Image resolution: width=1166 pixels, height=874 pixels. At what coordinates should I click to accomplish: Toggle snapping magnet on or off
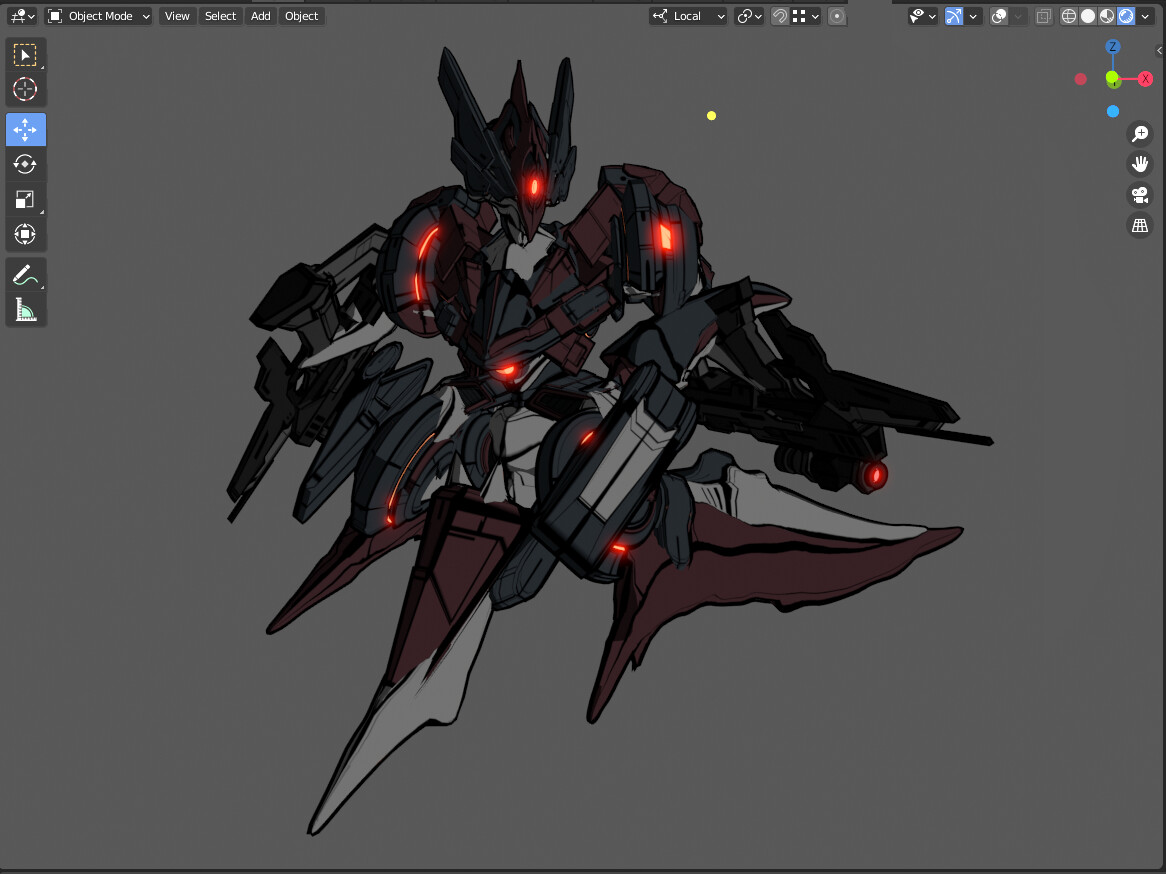(x=780, y=16)
